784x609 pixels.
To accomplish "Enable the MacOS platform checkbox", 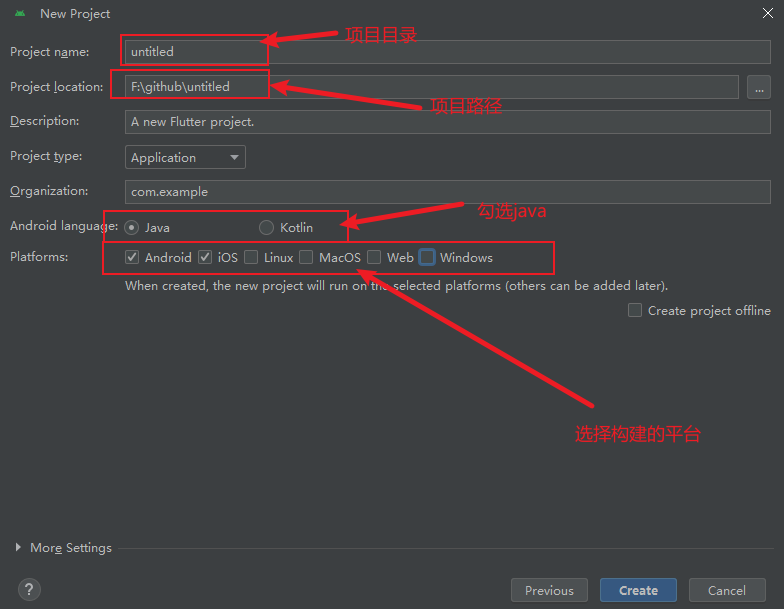I will tap(306, 257).
